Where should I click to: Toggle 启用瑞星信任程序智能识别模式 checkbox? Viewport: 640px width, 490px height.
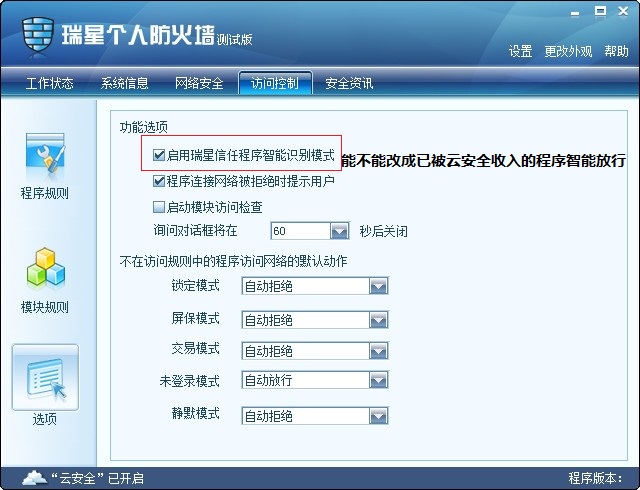tap(159, 155)
